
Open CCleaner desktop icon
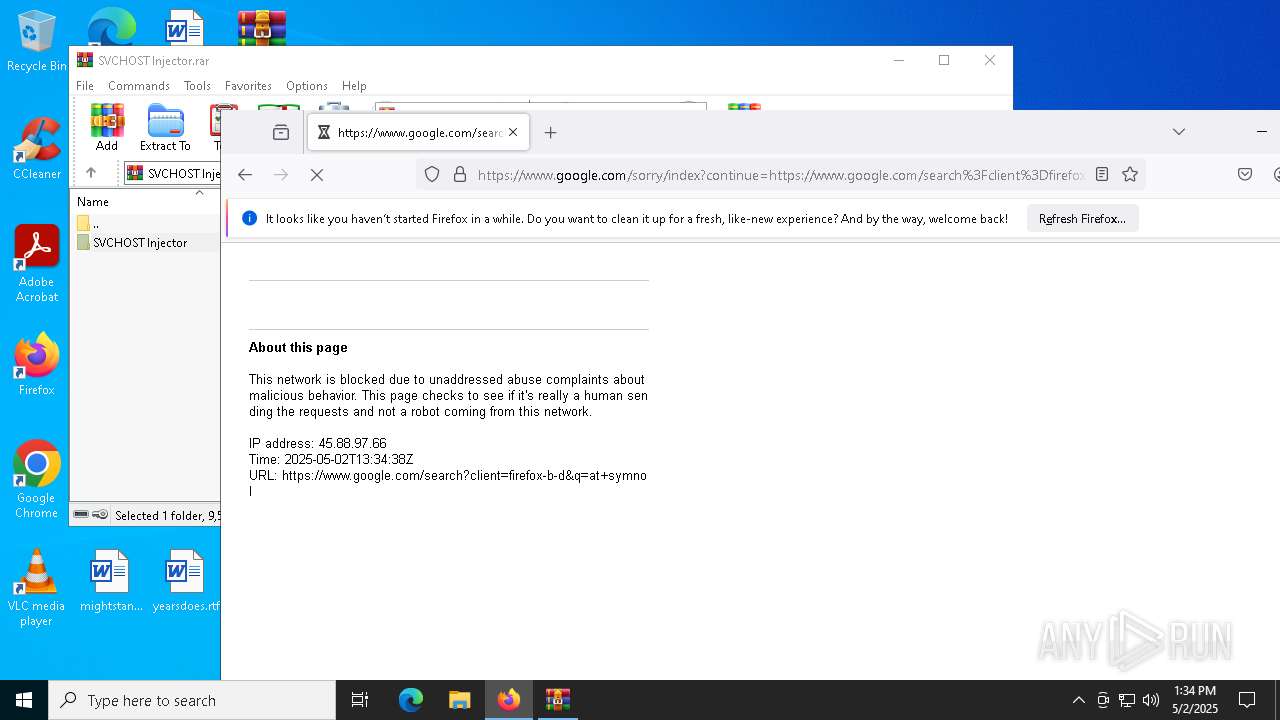36,148
